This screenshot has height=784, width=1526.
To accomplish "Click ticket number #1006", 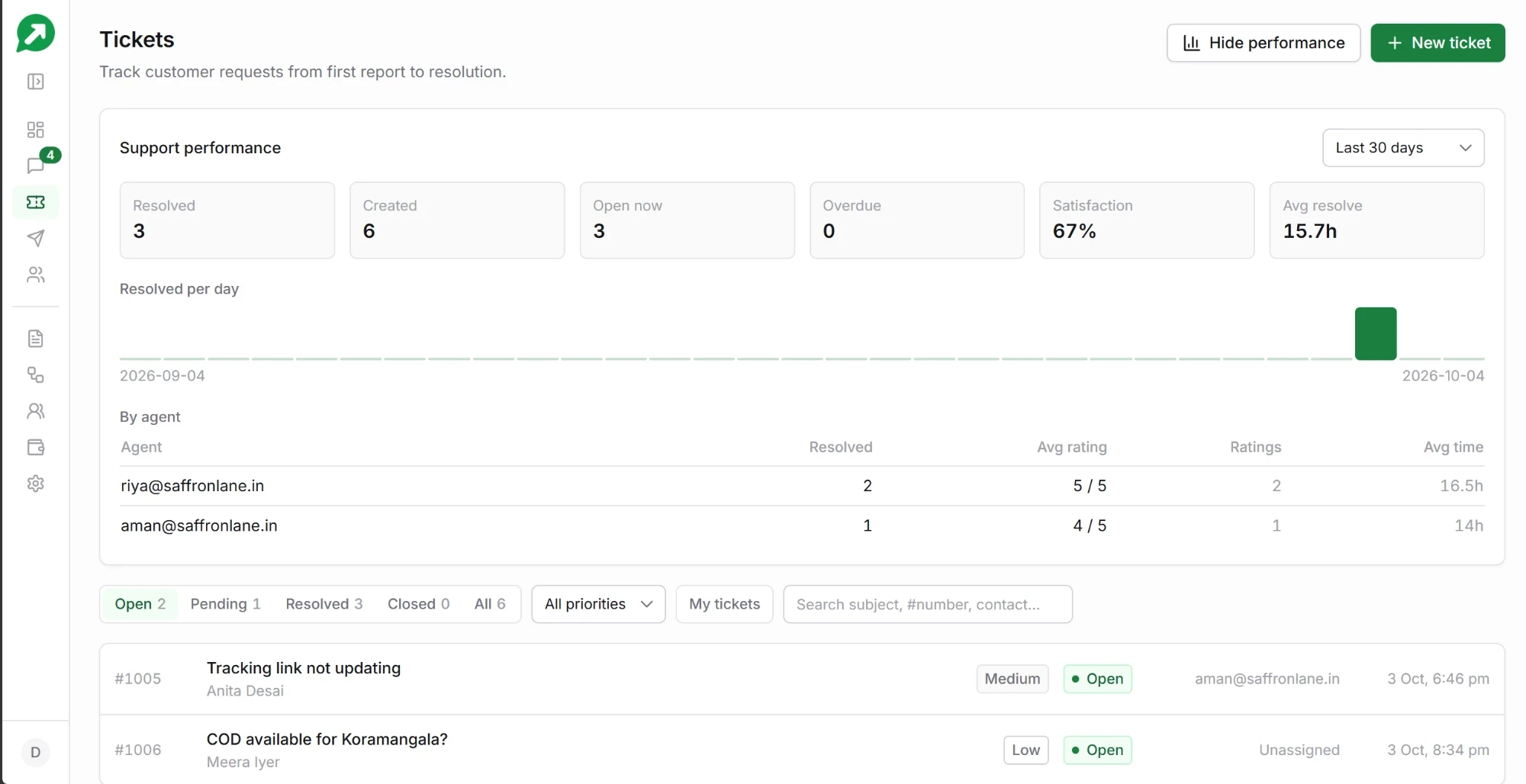I will 138,750.
